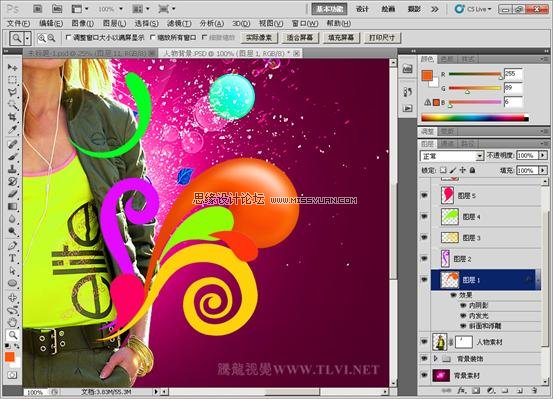The image size is (553, 399).
Task: Open zoom tool preset picker arrow
Action: [28, 38]
